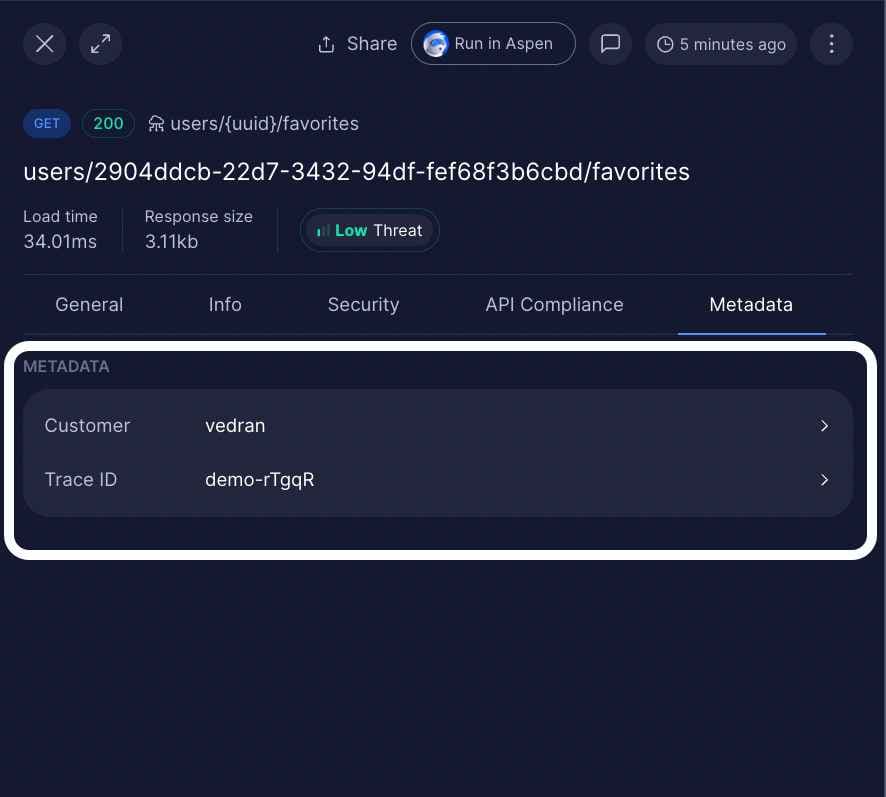Click the fullscreen expand arrows icon
This screenshot has width=886, height=797.
pyautogui.click(x=100, y=43)
